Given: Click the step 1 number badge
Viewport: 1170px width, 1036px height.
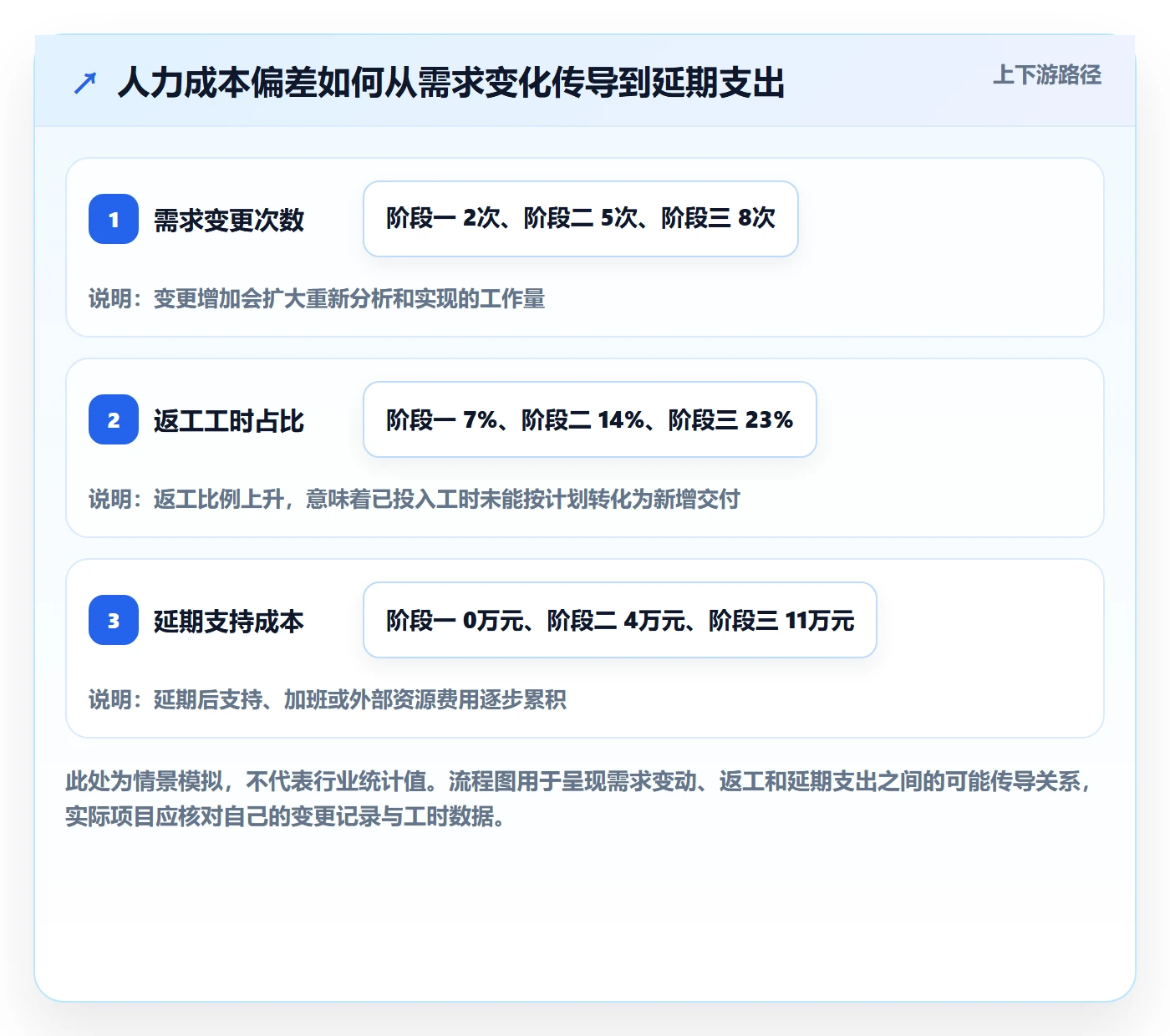Looking at the screenshot, I should pos(114,219).
